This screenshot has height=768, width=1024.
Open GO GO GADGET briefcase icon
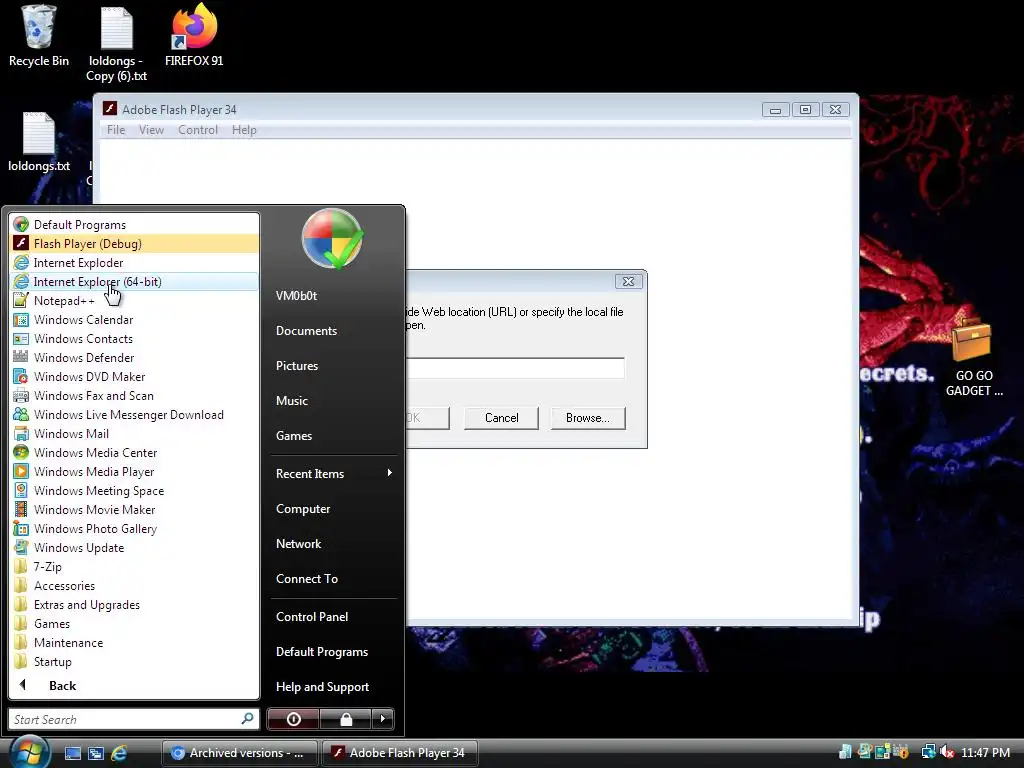(x=973, y=357)
